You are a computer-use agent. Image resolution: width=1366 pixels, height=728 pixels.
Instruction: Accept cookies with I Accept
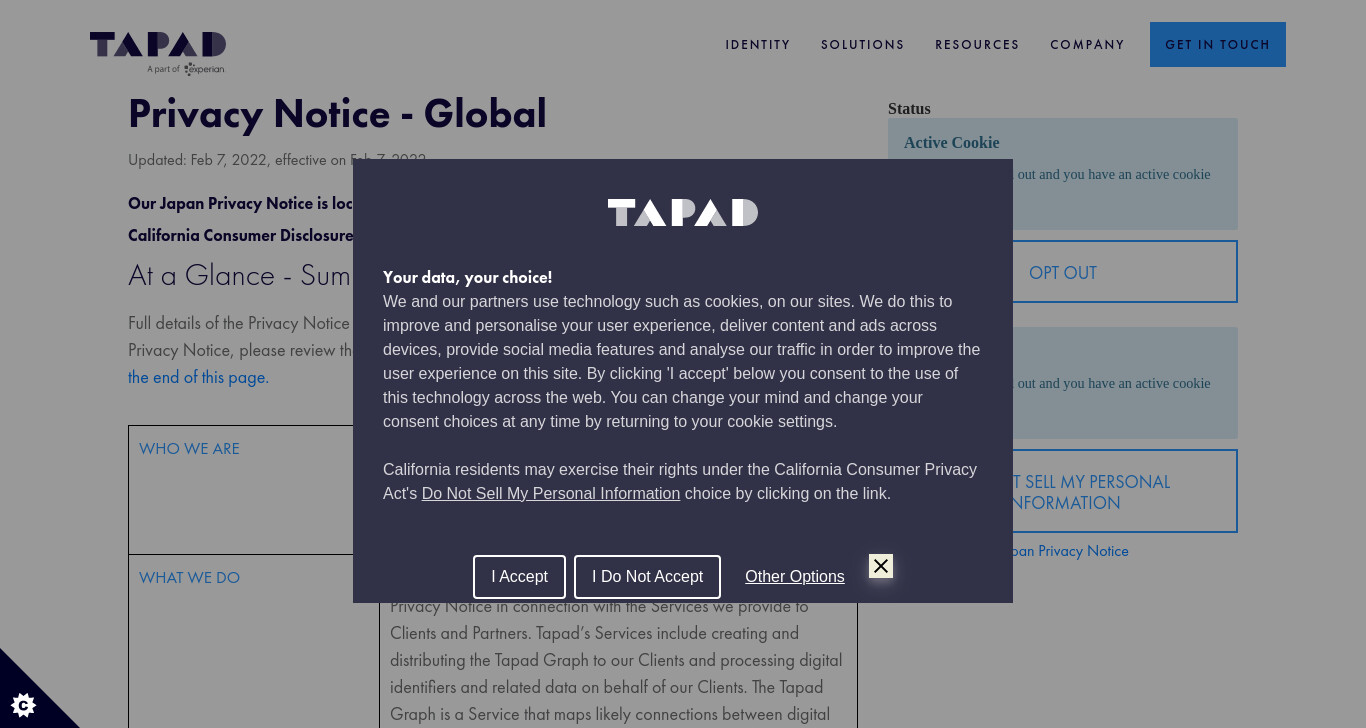pyautogui.click(x=519, y=577)
